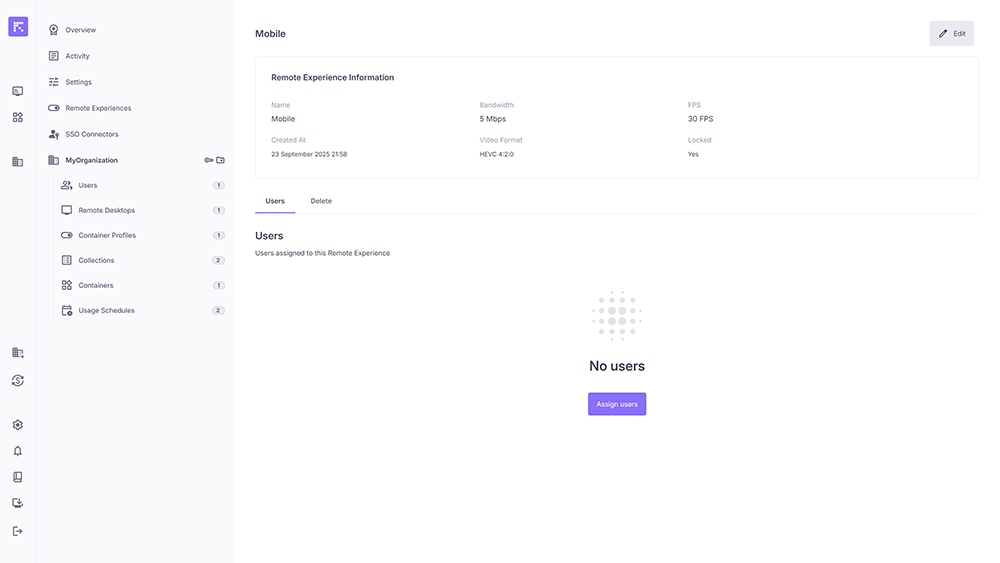Go to Remote Experiences menu item
1000x563 pixels.
(x=98, y=108)
